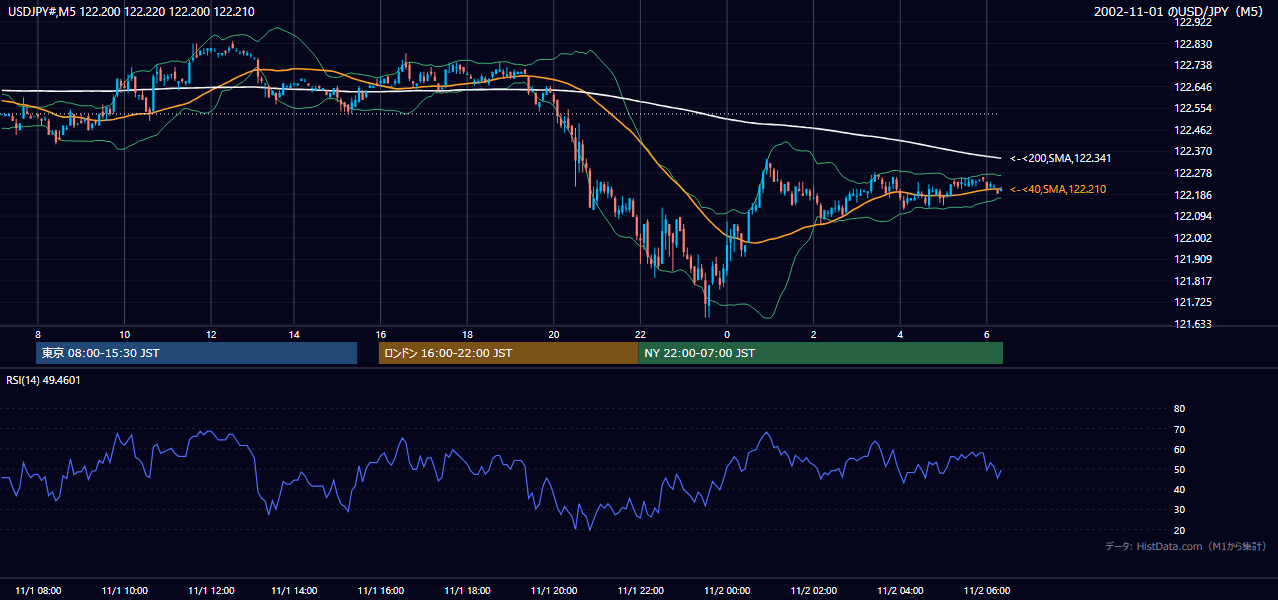Click the 11/2 06:00 time axis label
The height and width of the screenshot is (600, 1278).
[x=986, y=590]
